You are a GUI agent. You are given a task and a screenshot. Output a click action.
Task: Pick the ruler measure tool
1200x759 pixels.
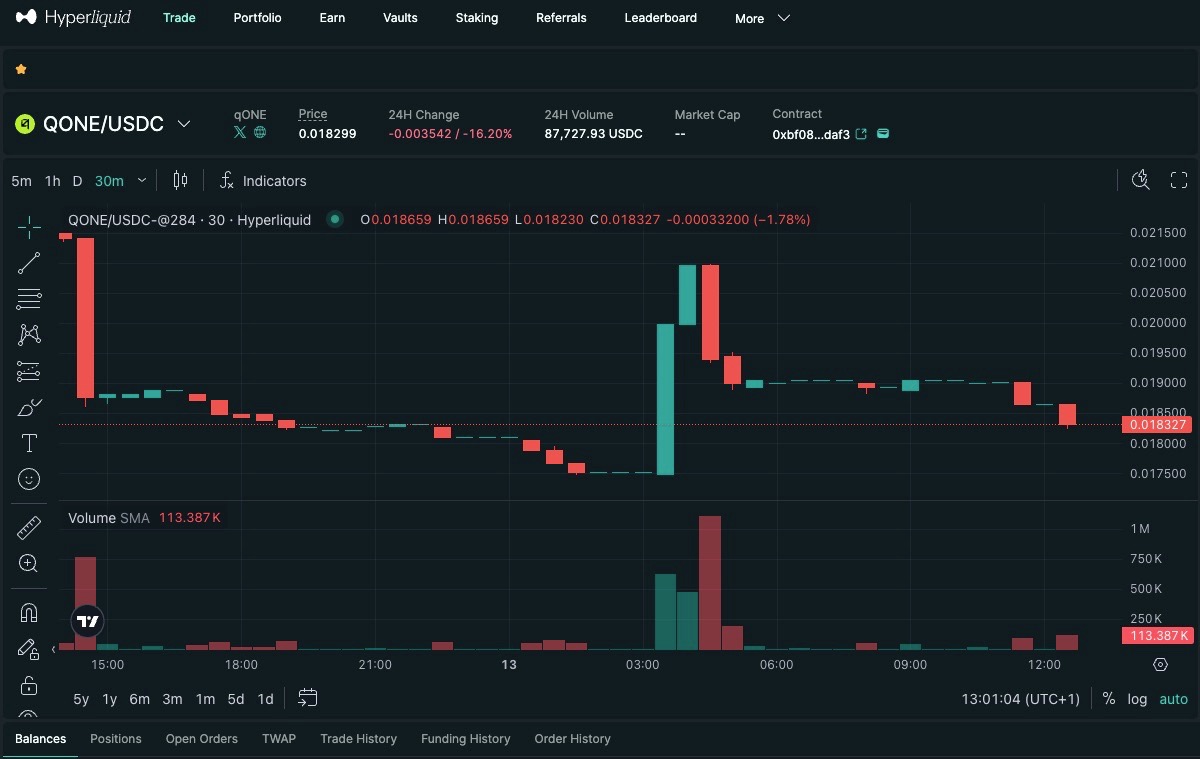coord(29,528)
